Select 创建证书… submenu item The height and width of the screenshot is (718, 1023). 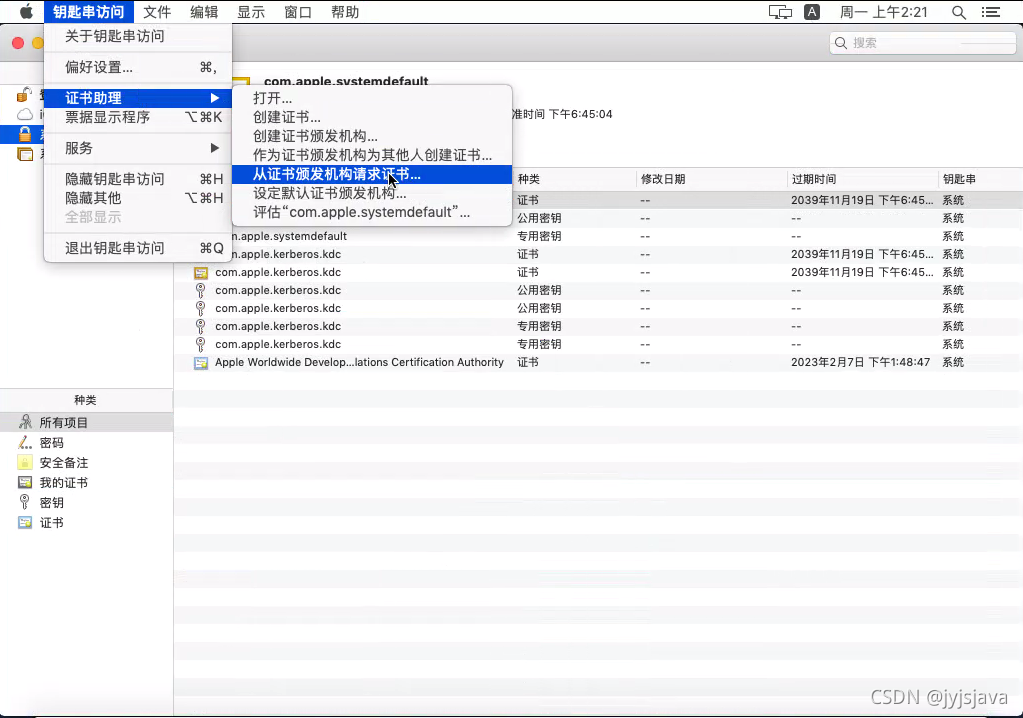tap(372, 117)
